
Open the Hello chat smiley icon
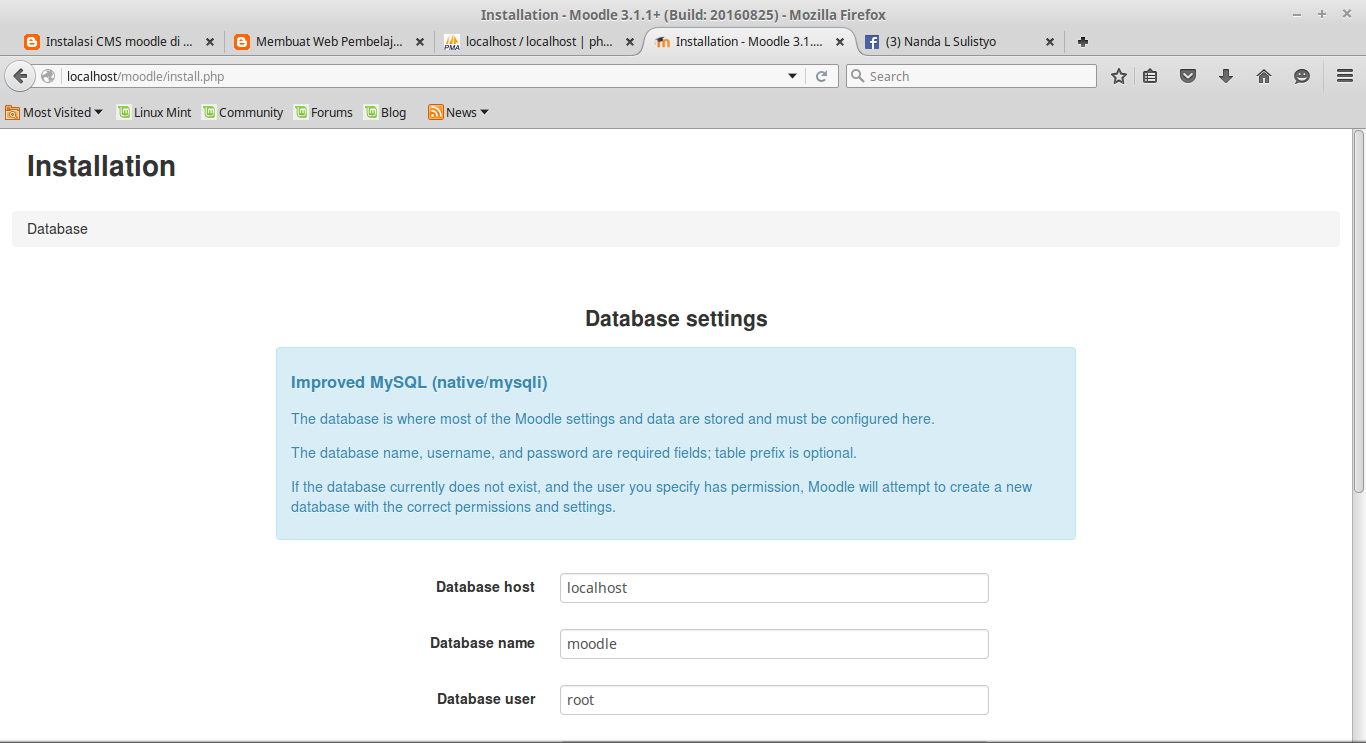tap(1302, 76)
